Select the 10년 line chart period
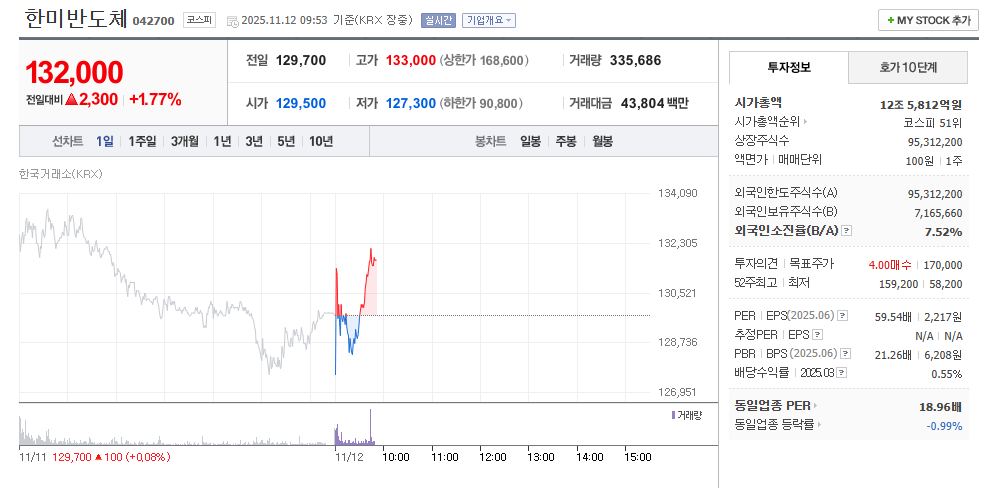The height and width of the screenshot is (488, 992). point(321,142)
